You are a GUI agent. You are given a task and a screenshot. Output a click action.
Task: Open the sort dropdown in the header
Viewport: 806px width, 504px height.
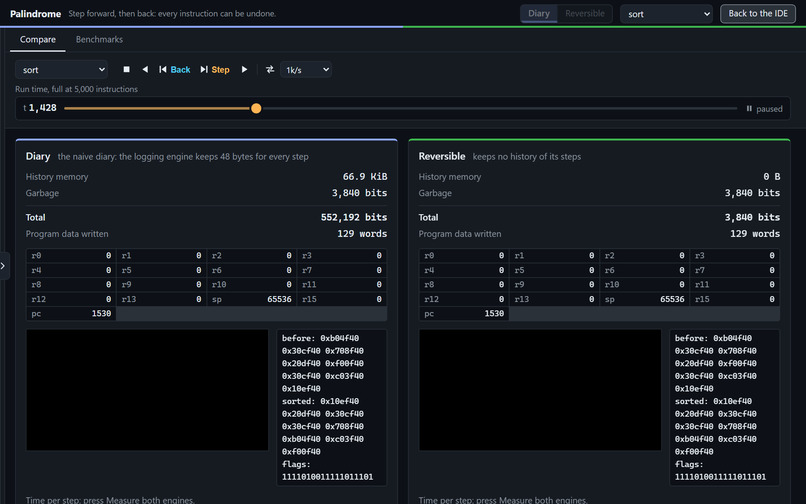(666, 14)
